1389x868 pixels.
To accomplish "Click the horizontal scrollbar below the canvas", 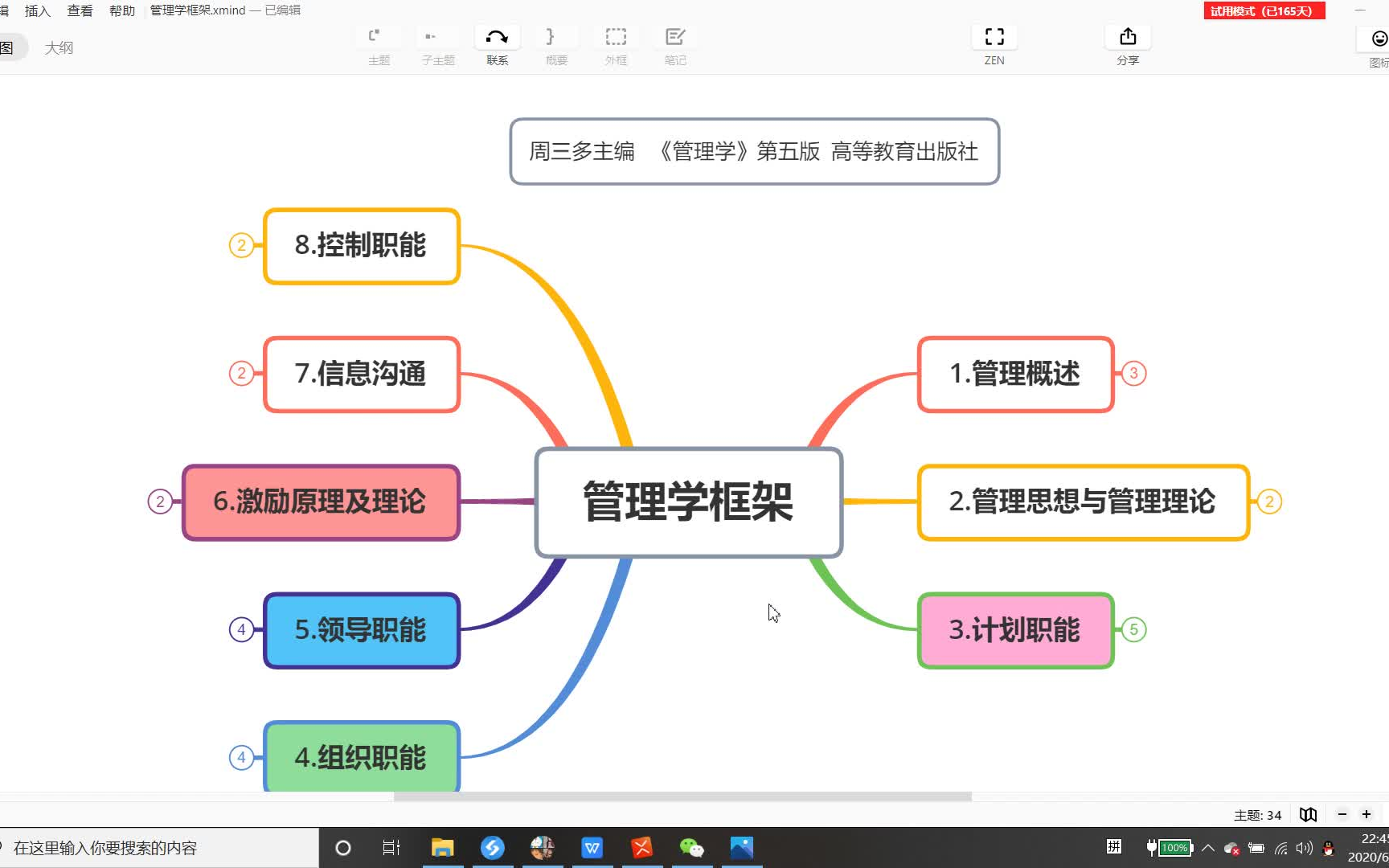I will pyautogui.click(x=682, y=796).
